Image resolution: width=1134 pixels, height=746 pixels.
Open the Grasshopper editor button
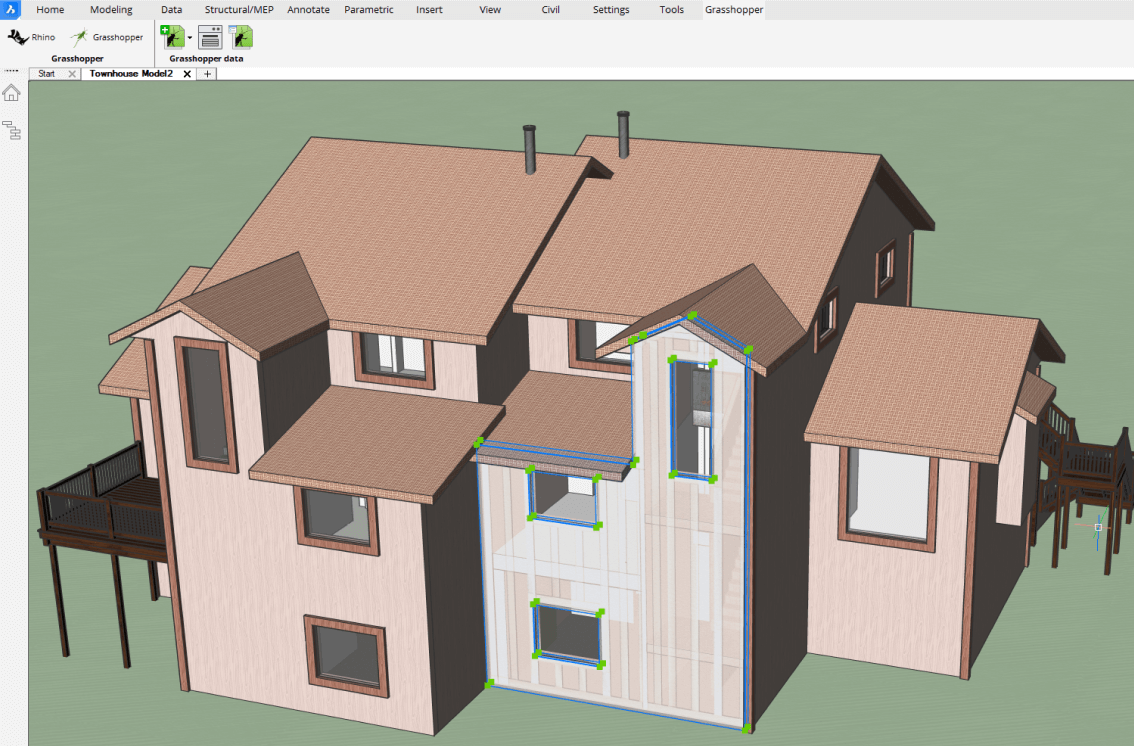pos(107,37)
